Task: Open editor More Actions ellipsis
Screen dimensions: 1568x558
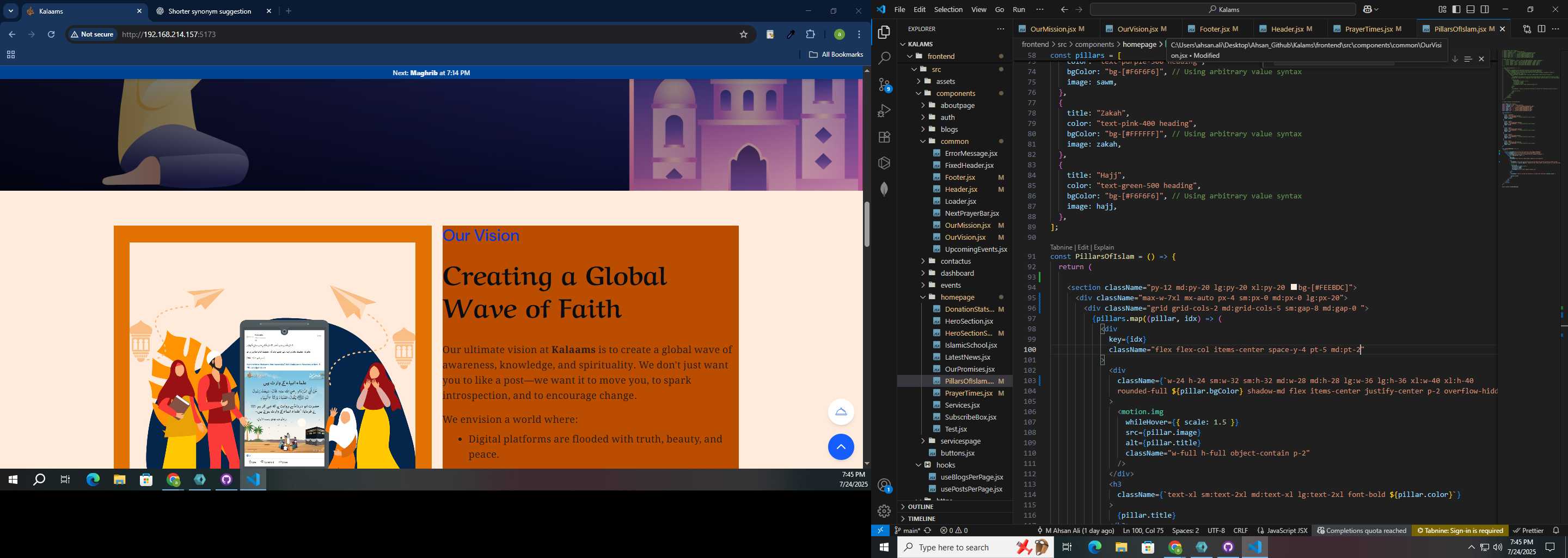Action: tap(1555, 29)
